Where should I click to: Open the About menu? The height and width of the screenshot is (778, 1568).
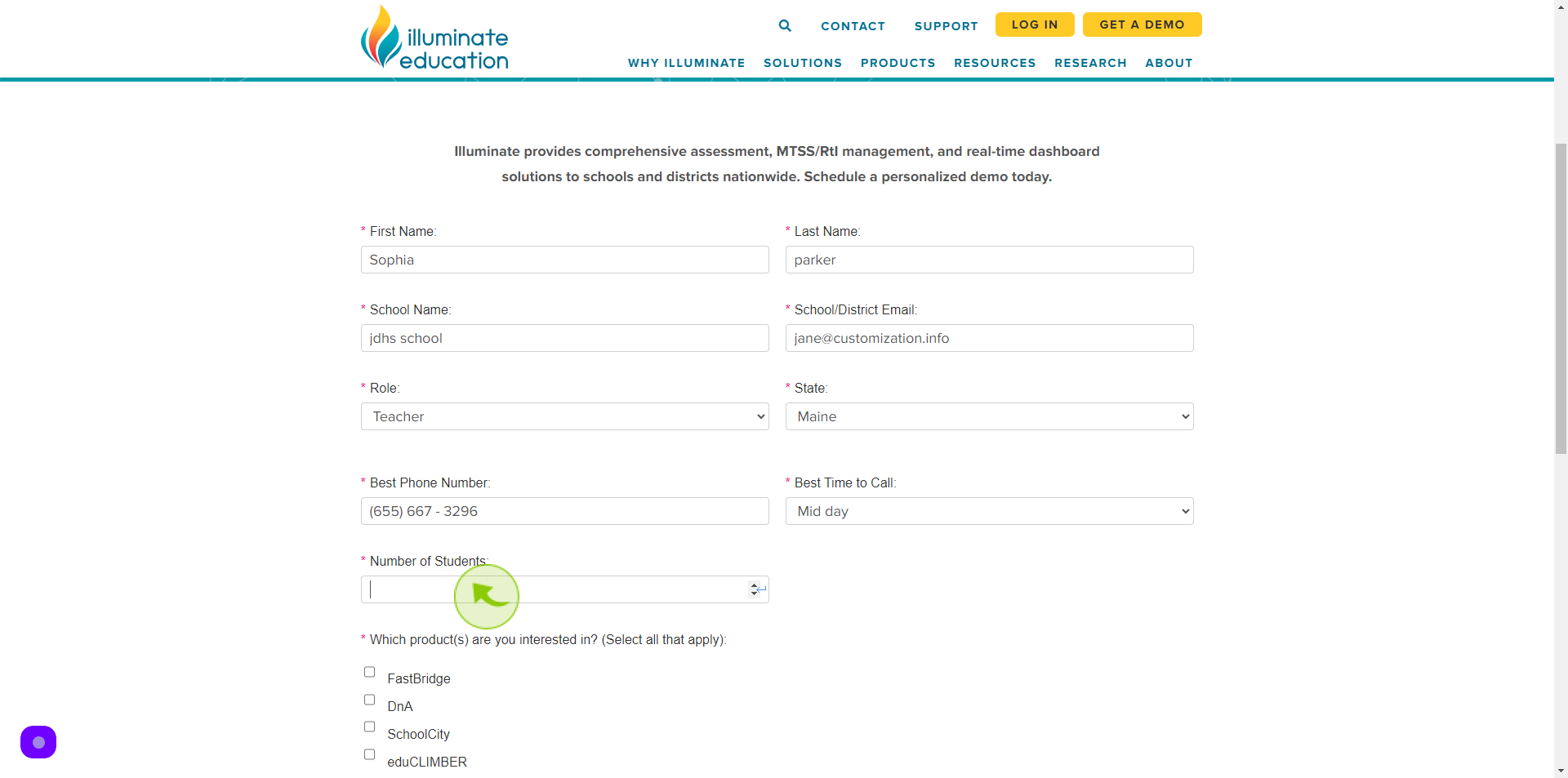[1169, 63]
